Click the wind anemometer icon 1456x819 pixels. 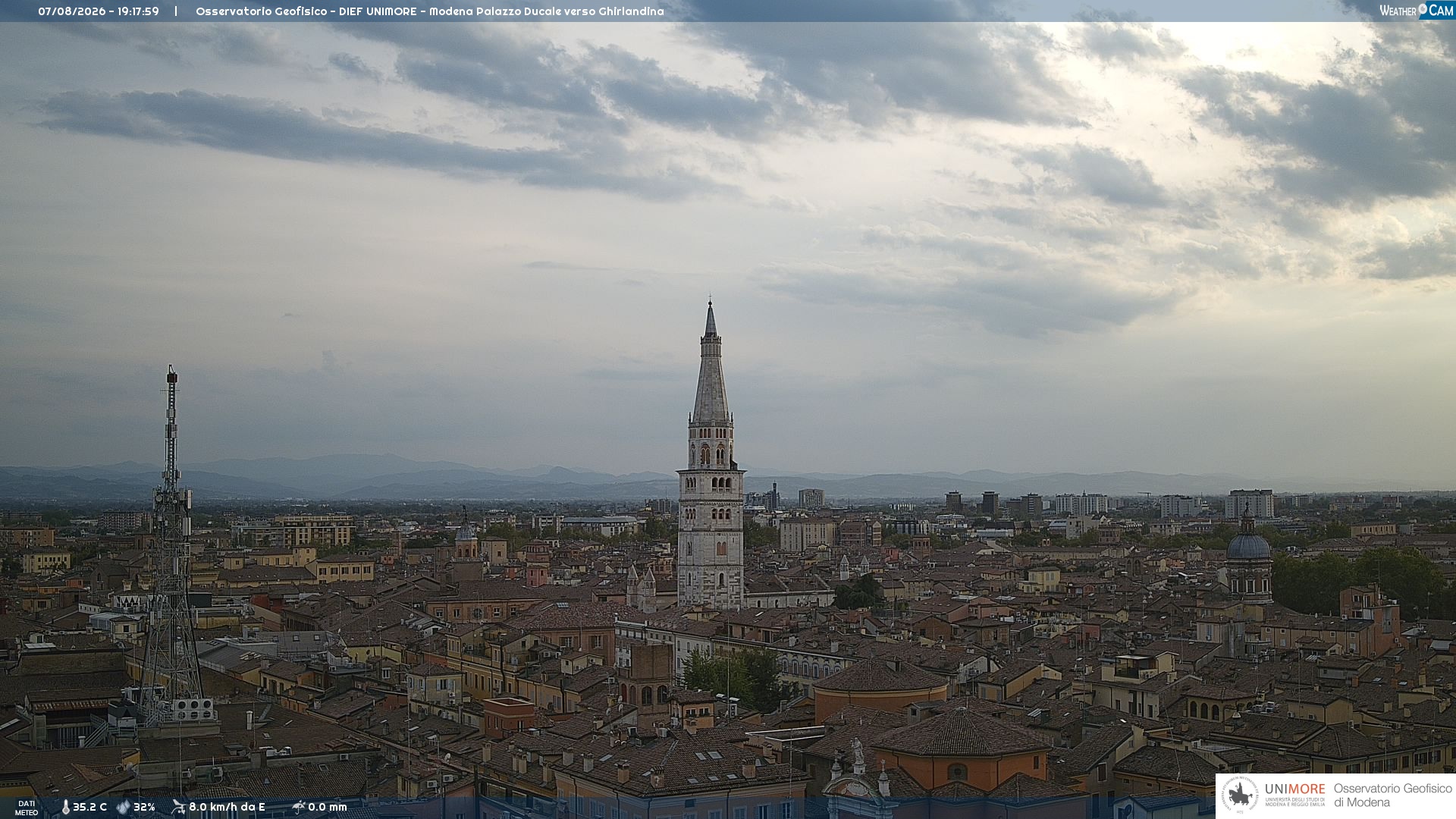point(178,807)
